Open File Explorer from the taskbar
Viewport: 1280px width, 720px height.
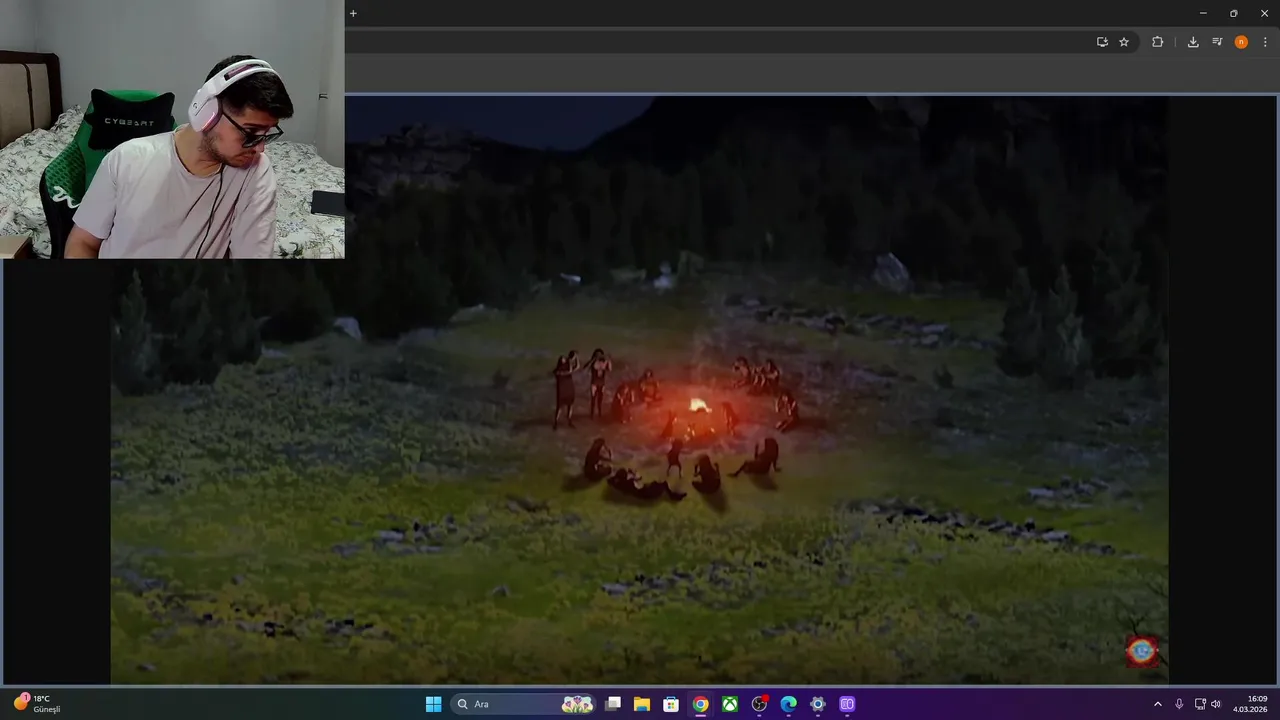coord(642,704)
